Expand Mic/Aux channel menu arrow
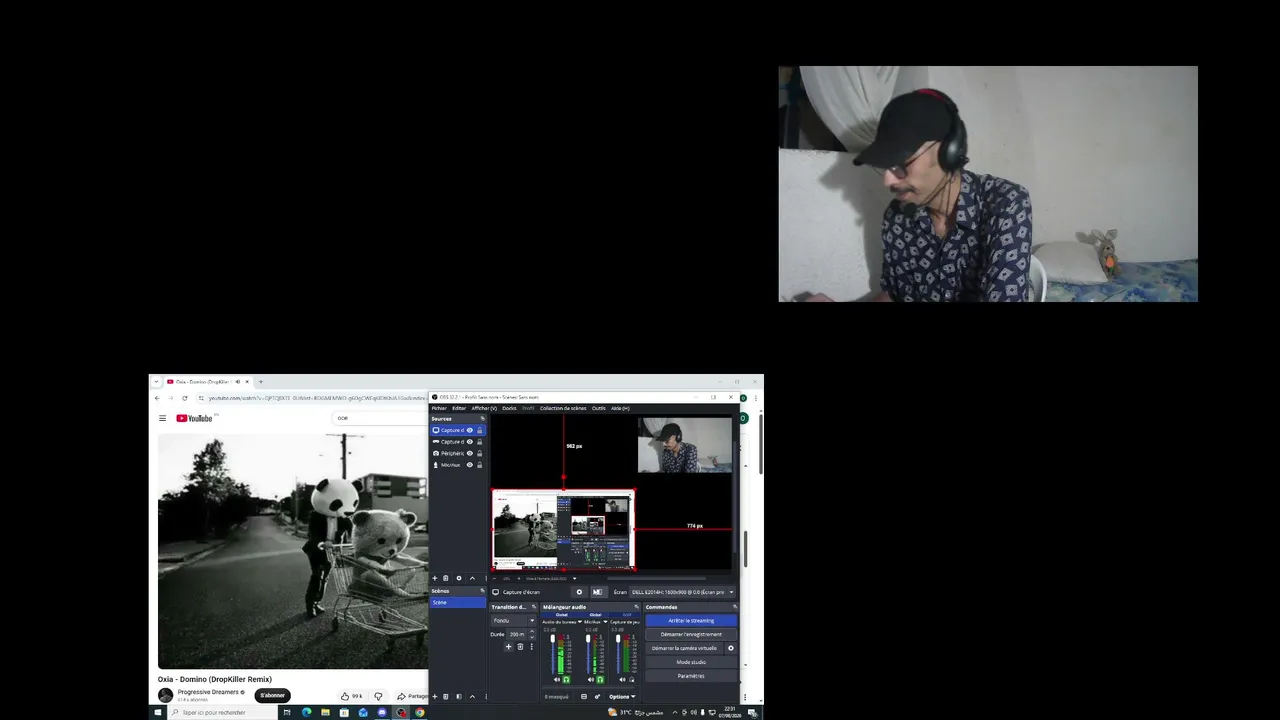 pyautogui.click(x=605, y=622)
